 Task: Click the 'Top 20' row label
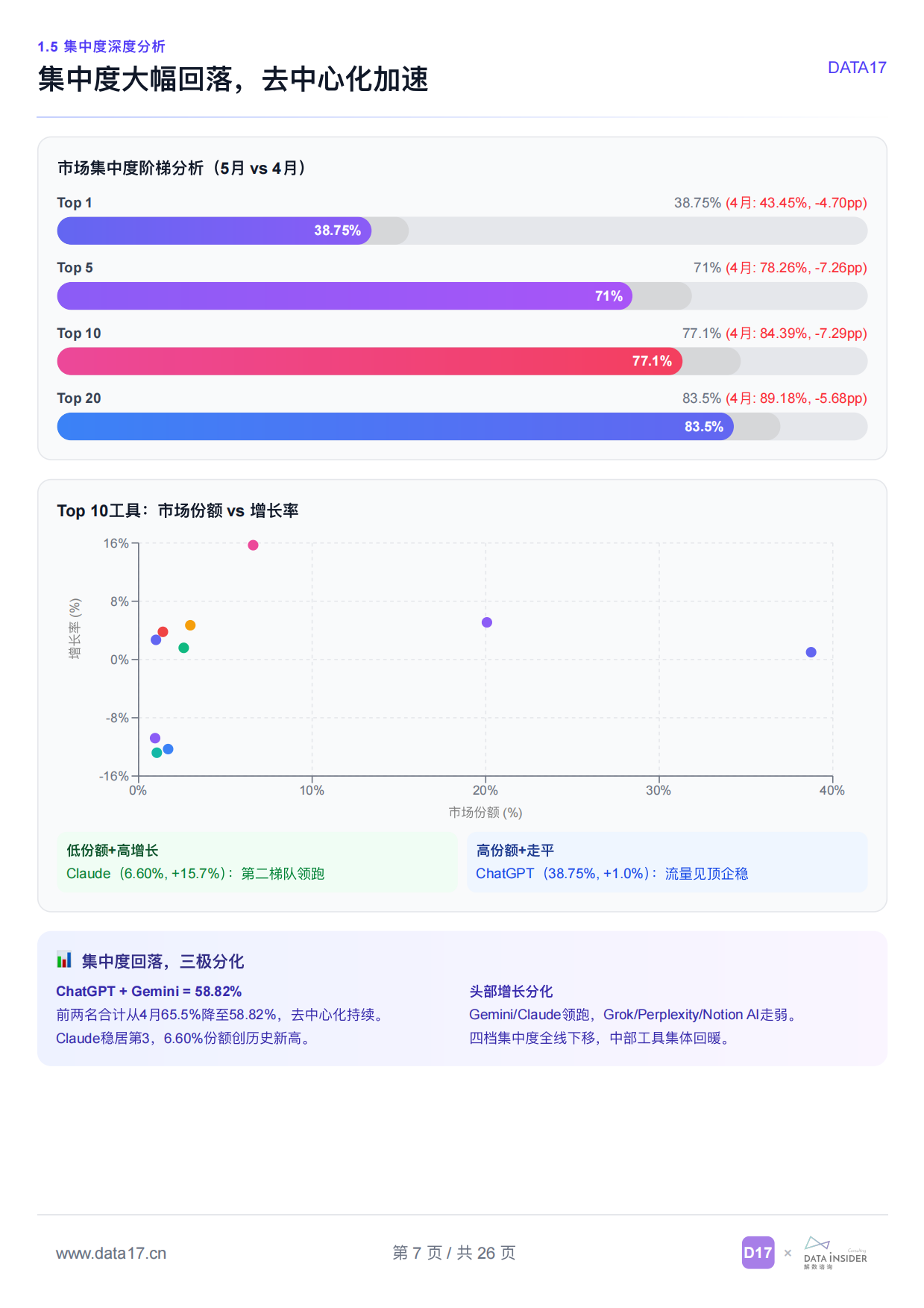(x=79, y=398)
